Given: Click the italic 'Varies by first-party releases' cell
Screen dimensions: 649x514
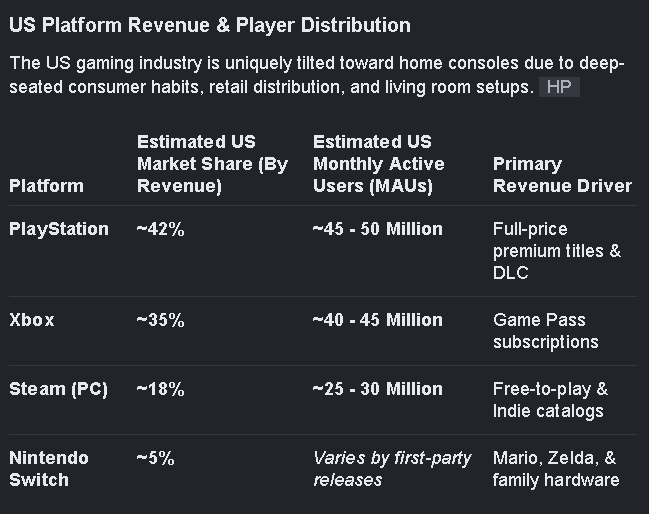Looking at the screenshot, I should (392, 469).
